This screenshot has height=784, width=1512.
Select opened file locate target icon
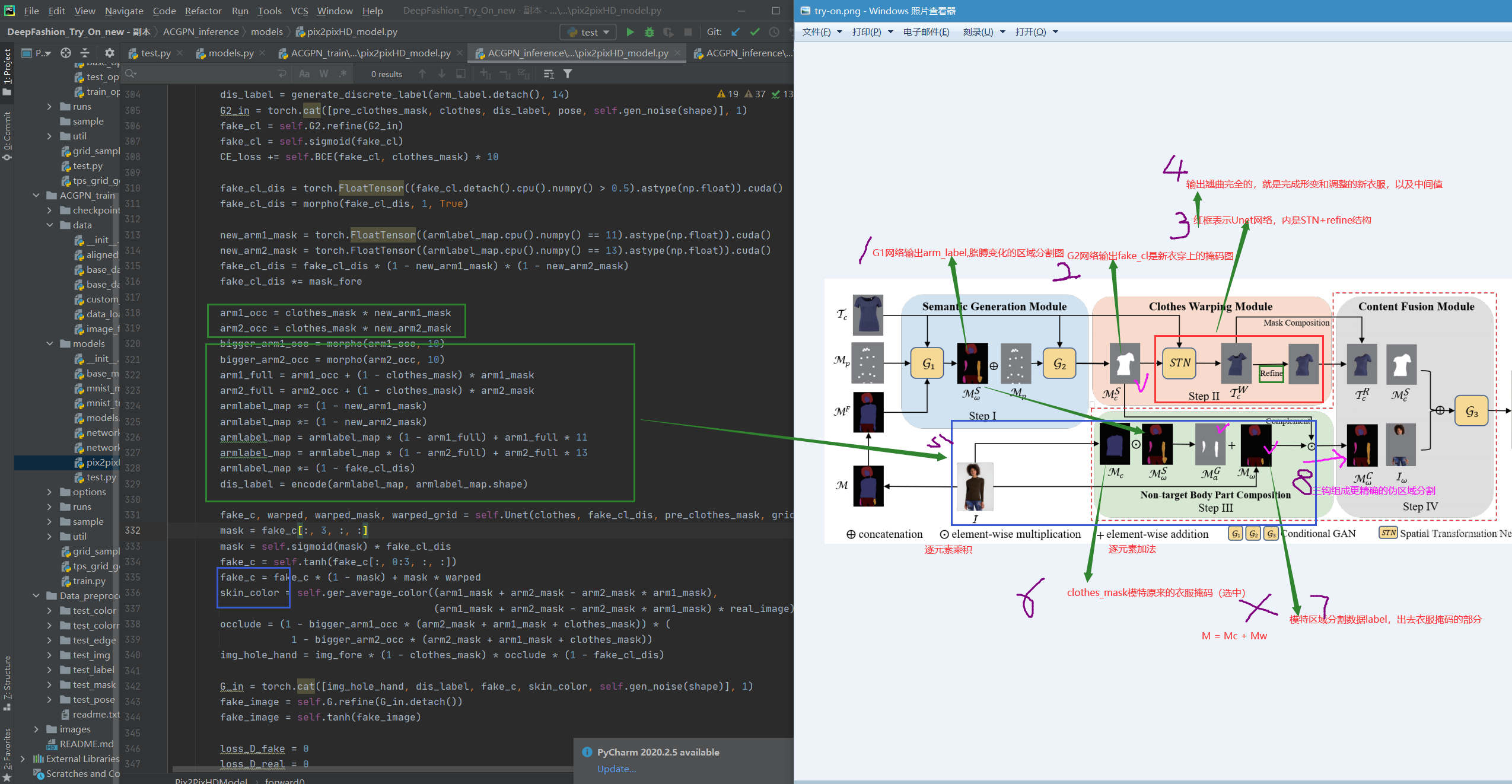pyautogui.click(x=66, y=53)
